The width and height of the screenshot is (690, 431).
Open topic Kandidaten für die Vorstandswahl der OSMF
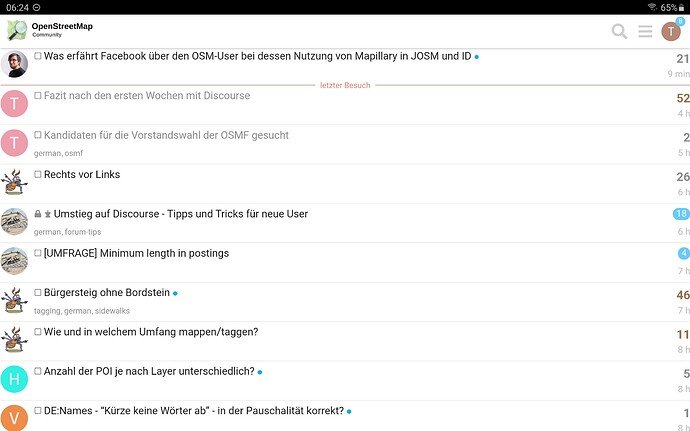tap(166, 135)
